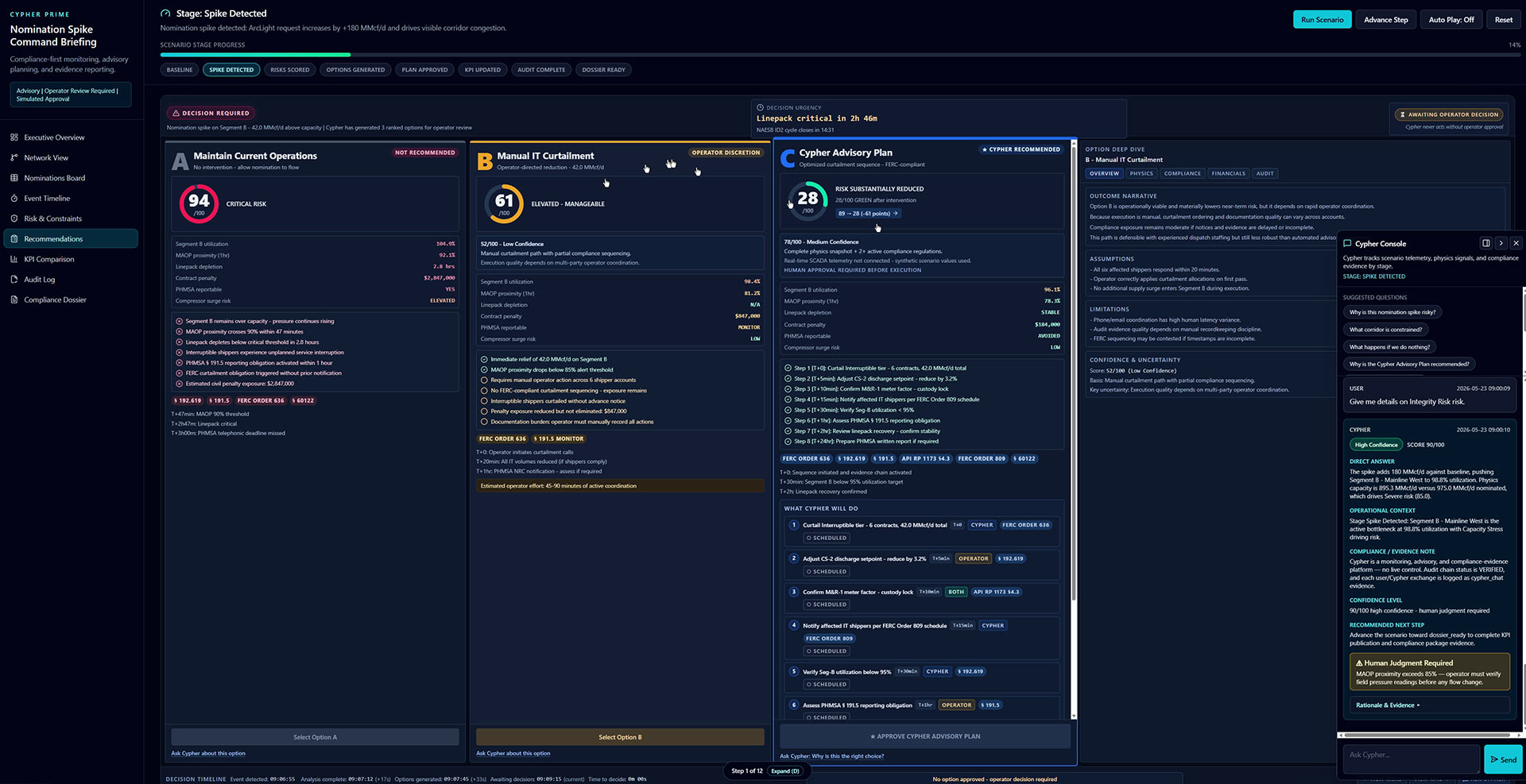The height and width of the screenshot is (784, 1526).
Task: Click Approve Cypher Advisory Plan button
Action: click(x=925, y=736)
